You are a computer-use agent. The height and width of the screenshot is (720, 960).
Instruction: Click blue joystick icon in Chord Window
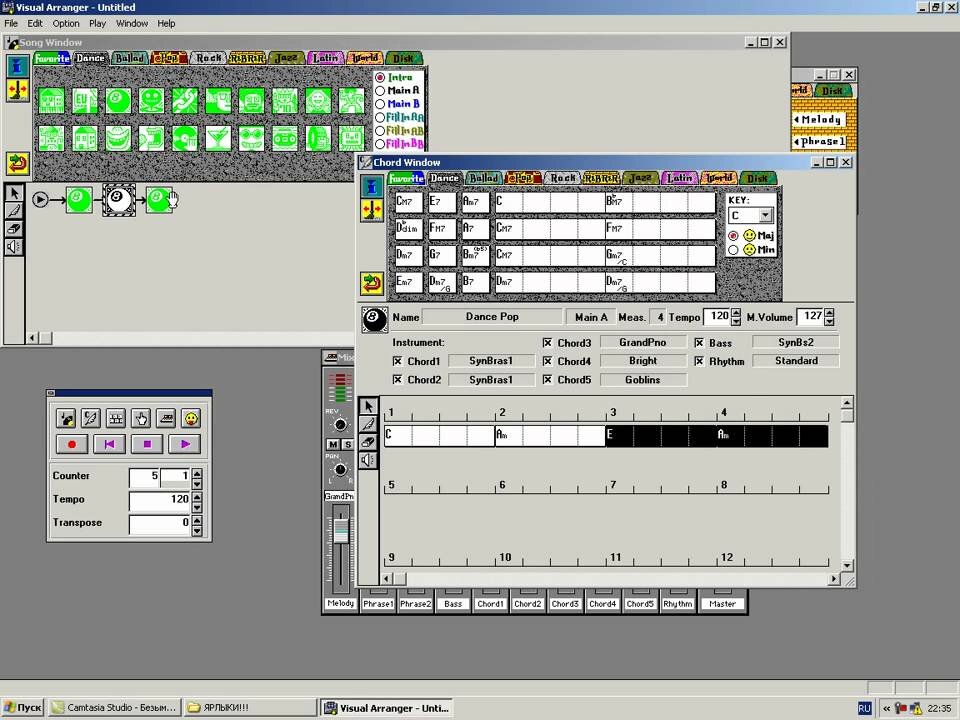click(372, 186)
